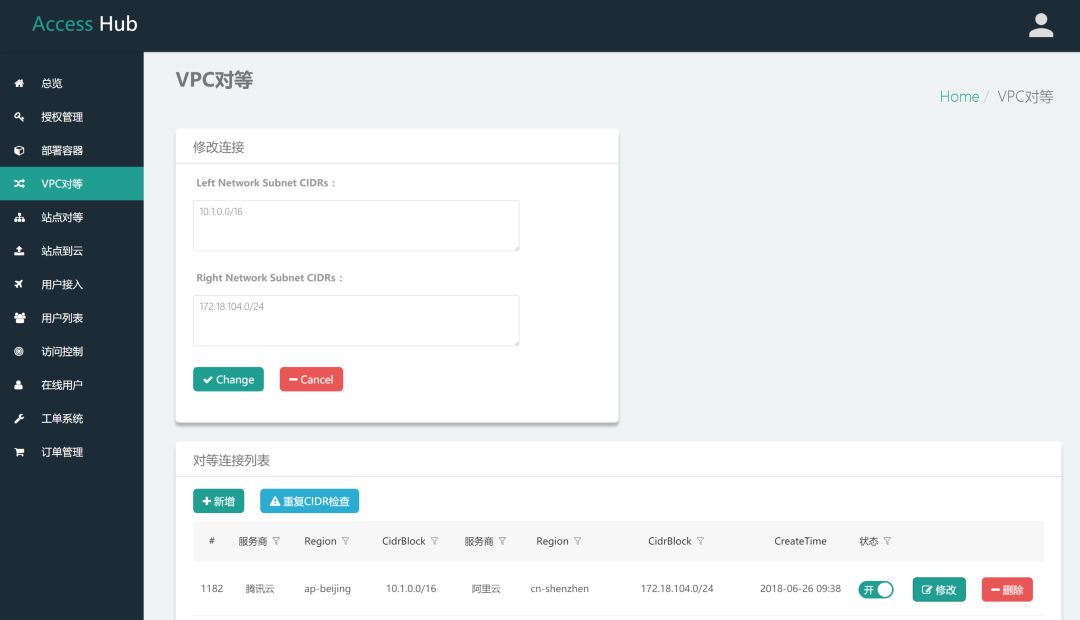Filter the first CidrBlock column
The height and width of the screenshot is (620, 1080).
[x=435, y=541]
